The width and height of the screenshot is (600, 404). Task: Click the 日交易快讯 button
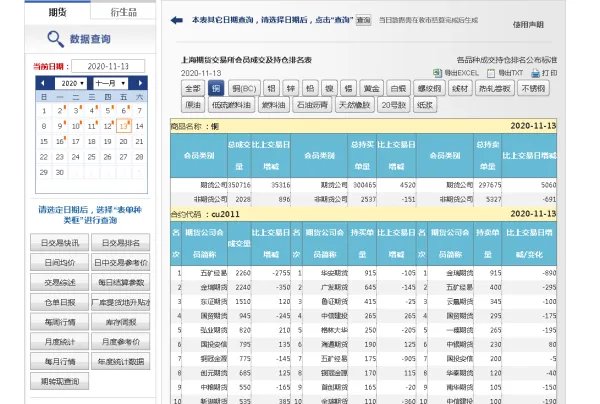[x=60, y=243]
